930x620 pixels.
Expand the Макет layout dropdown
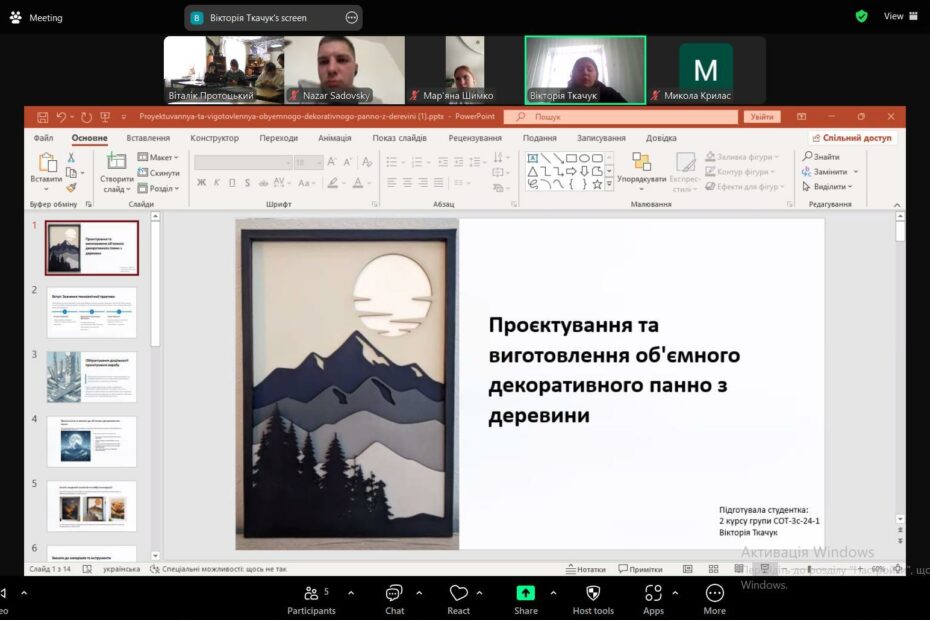(158, 157)
